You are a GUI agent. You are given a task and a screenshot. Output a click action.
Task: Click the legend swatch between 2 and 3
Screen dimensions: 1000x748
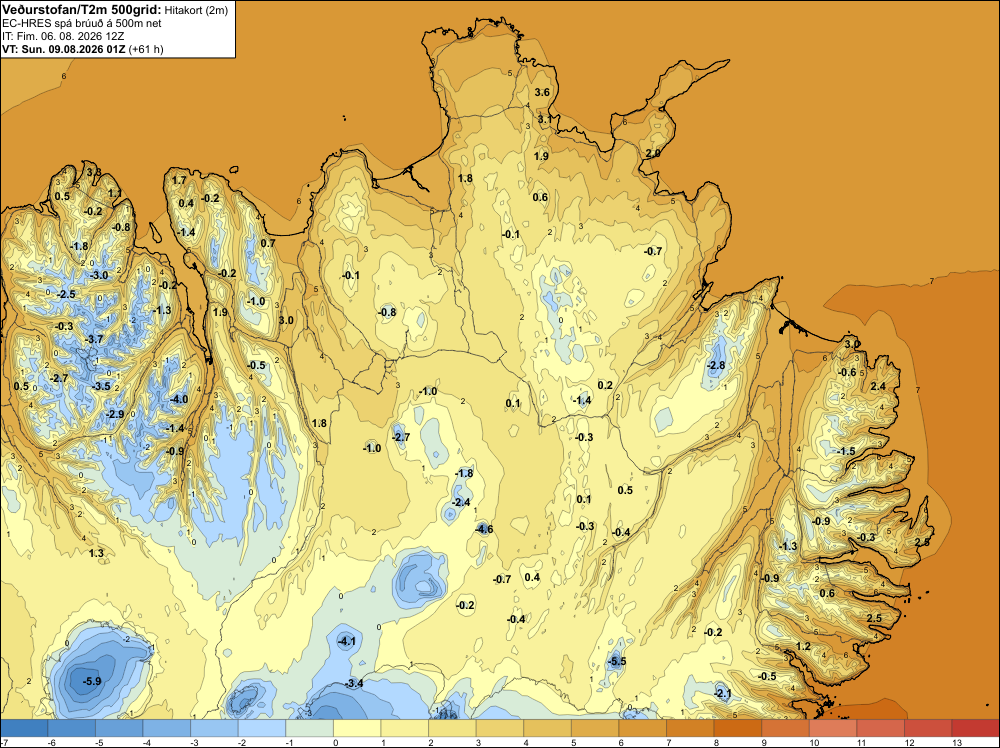452,728
